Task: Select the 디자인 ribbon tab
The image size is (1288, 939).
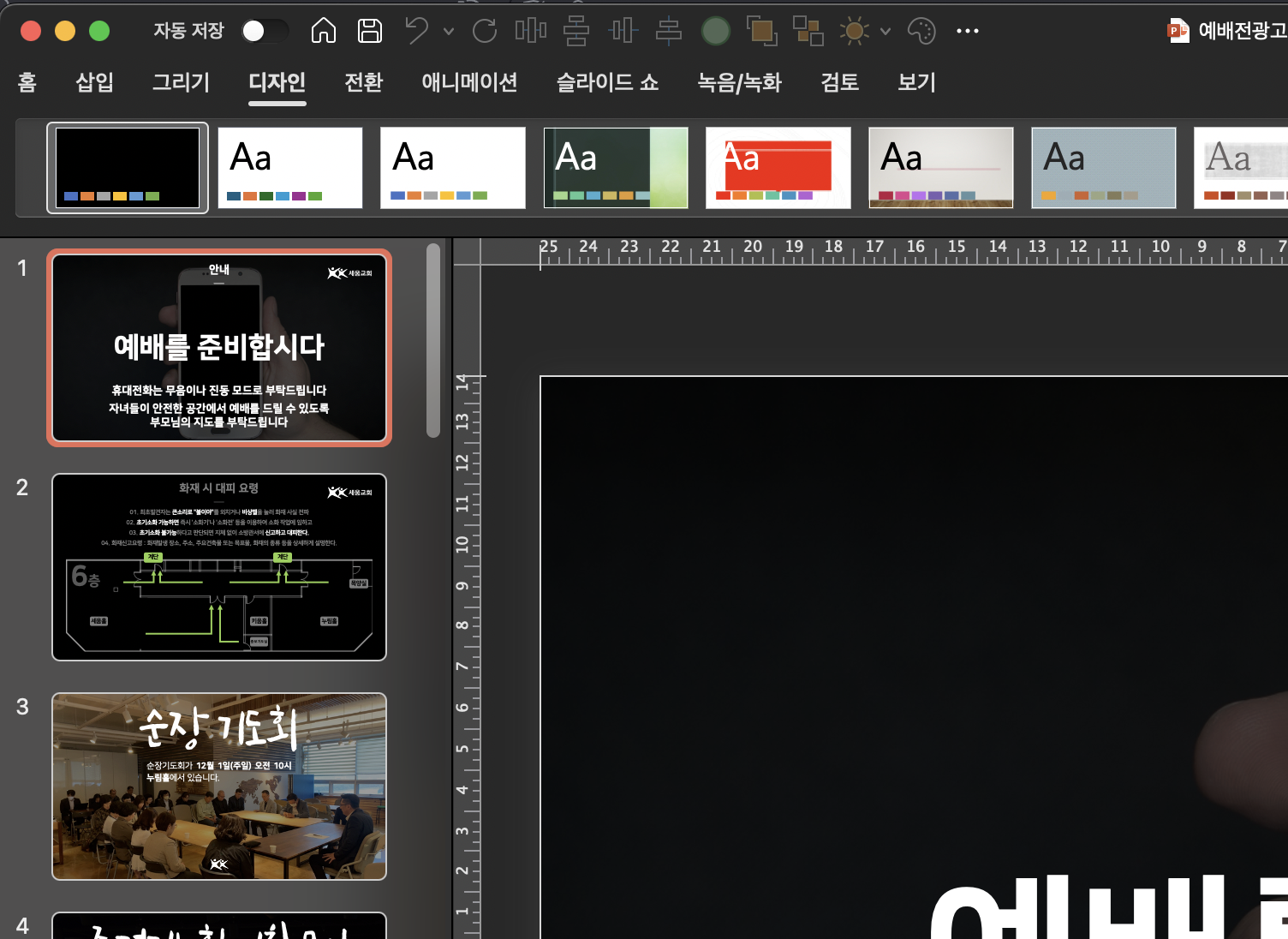Action: [x=277, y=82]
